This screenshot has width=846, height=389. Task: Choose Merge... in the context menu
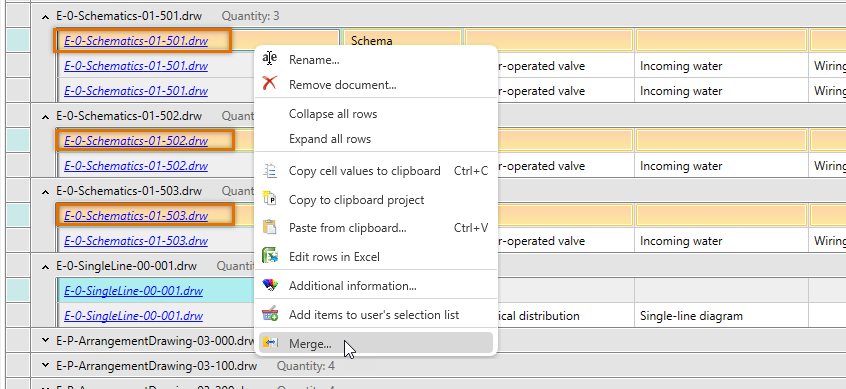pyautogui.click(x=376, y=343)
